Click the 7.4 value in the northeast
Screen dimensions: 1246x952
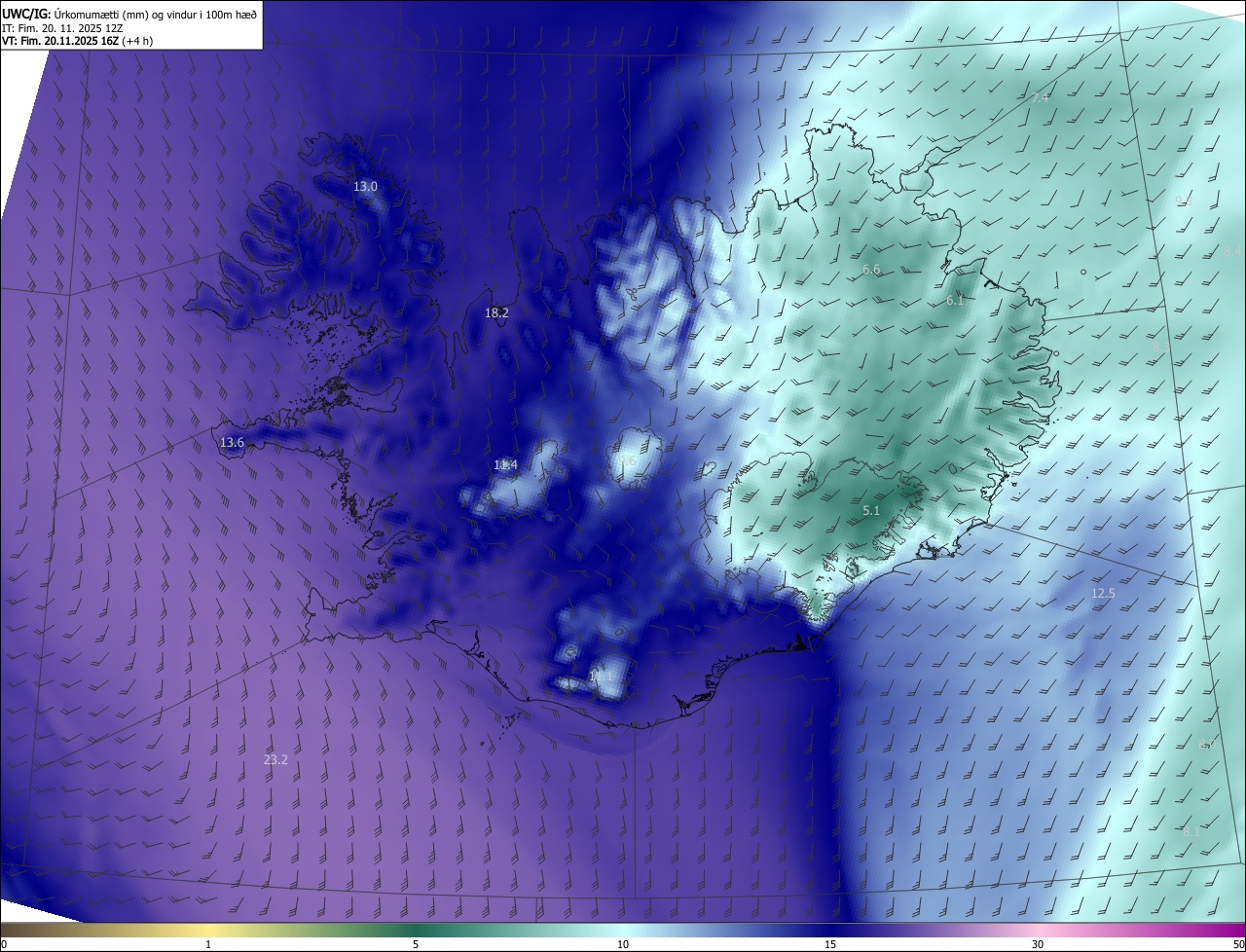pos(1041,98)
